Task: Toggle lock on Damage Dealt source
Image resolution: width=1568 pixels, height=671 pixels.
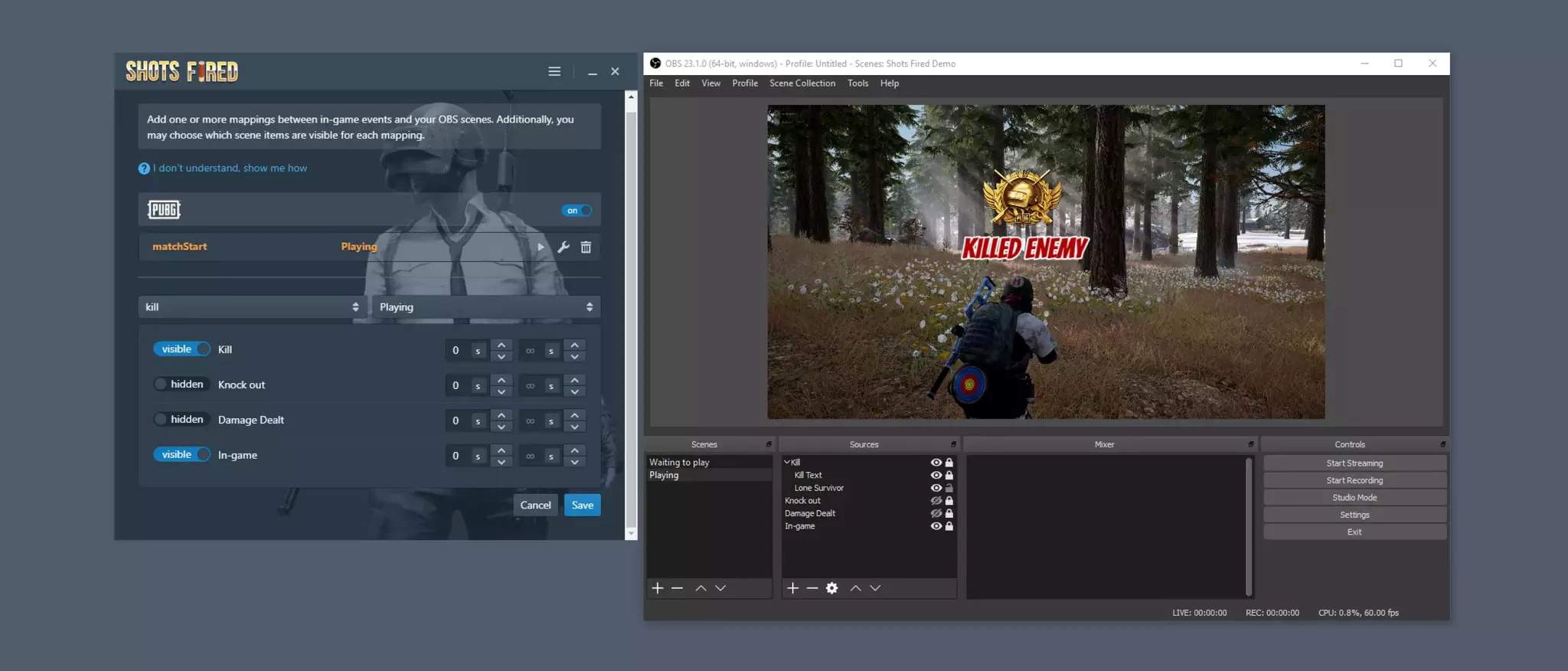Action: [949, 513]
